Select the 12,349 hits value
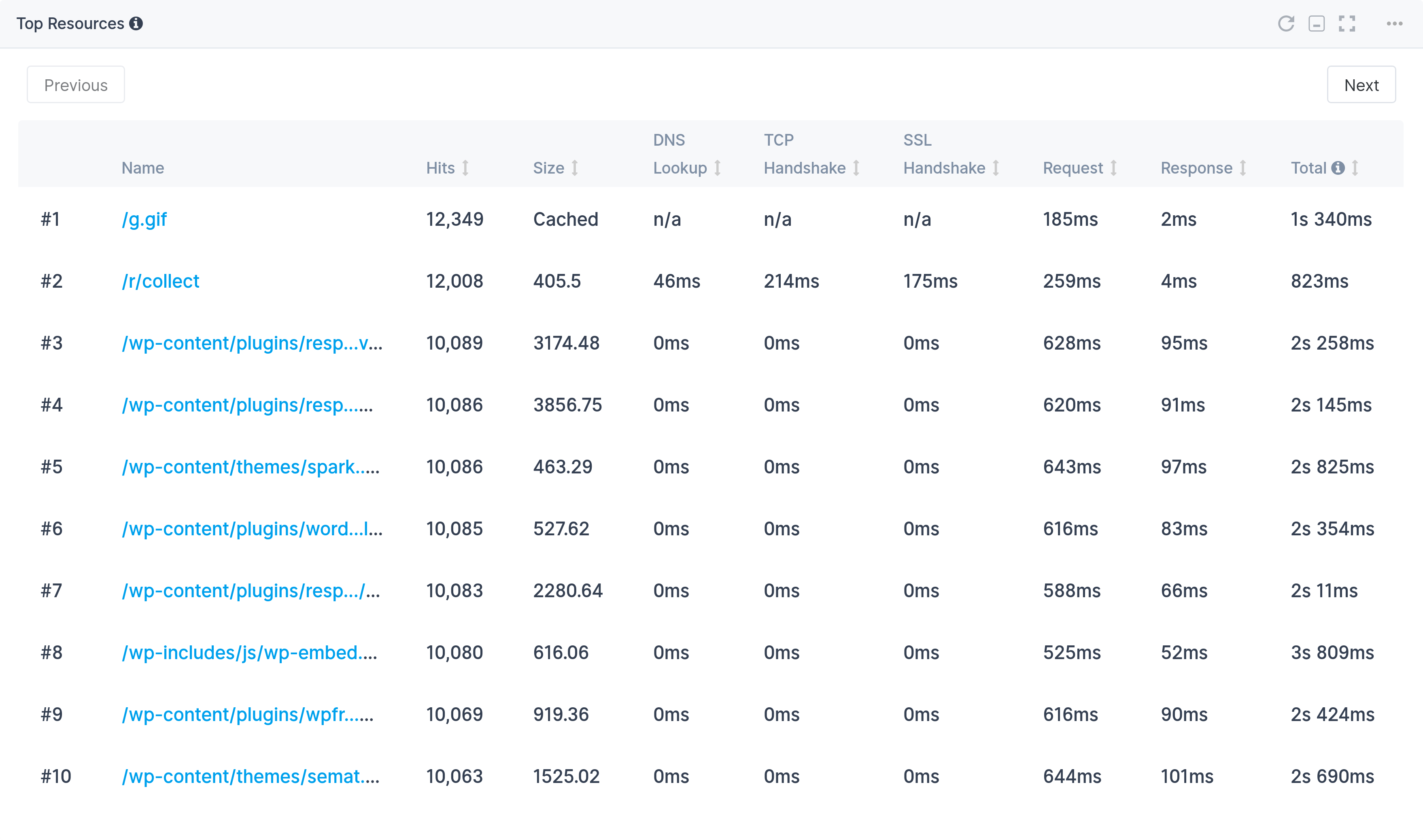 [455, 220]
